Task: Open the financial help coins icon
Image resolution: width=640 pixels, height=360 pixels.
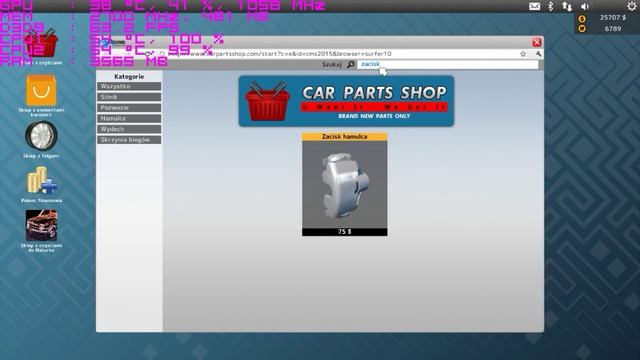Action: click(x=42, y=180)
